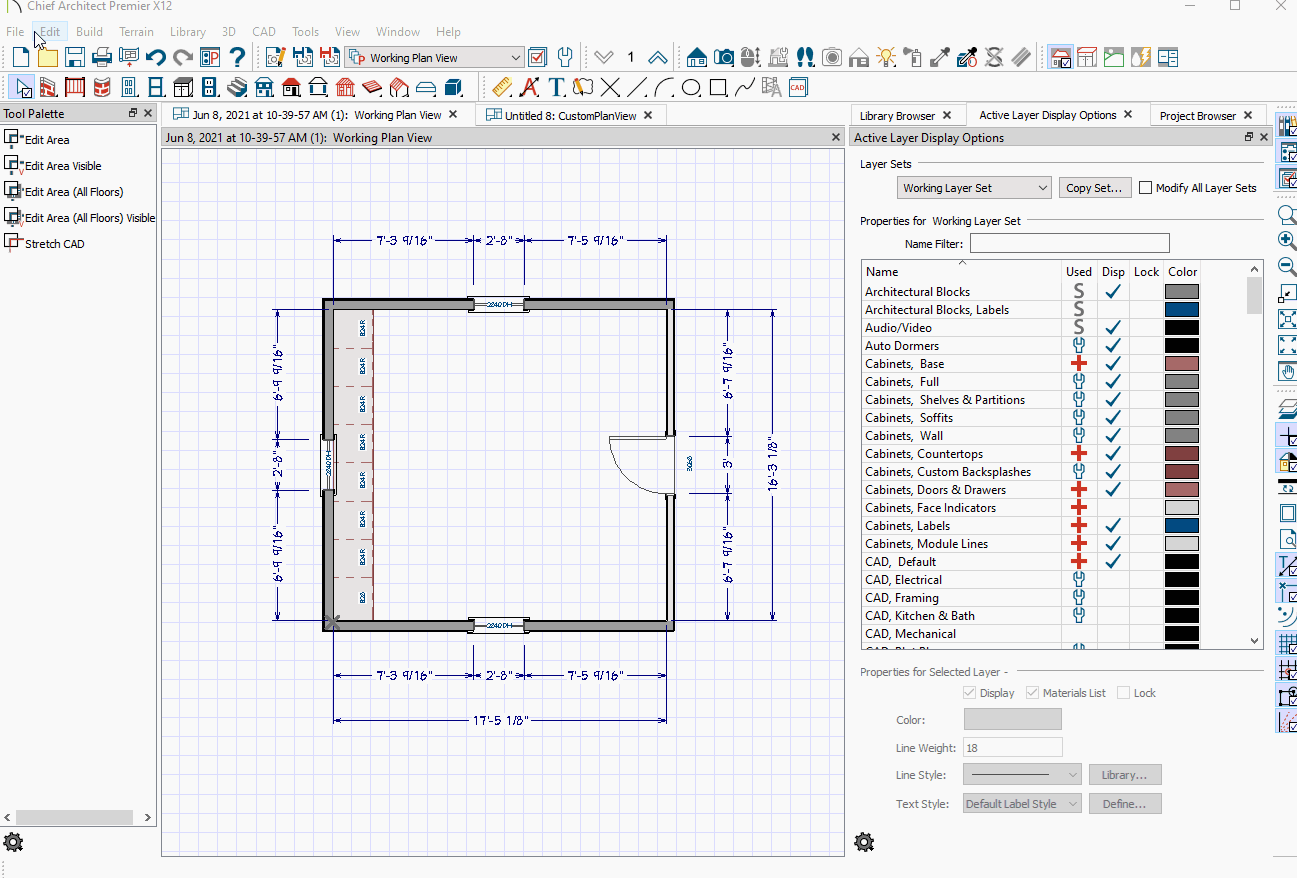The height and width of the screenshot is (878, 1297).
Task: Activate the Take Screenshot camera tool
Action: click(832, 57)
